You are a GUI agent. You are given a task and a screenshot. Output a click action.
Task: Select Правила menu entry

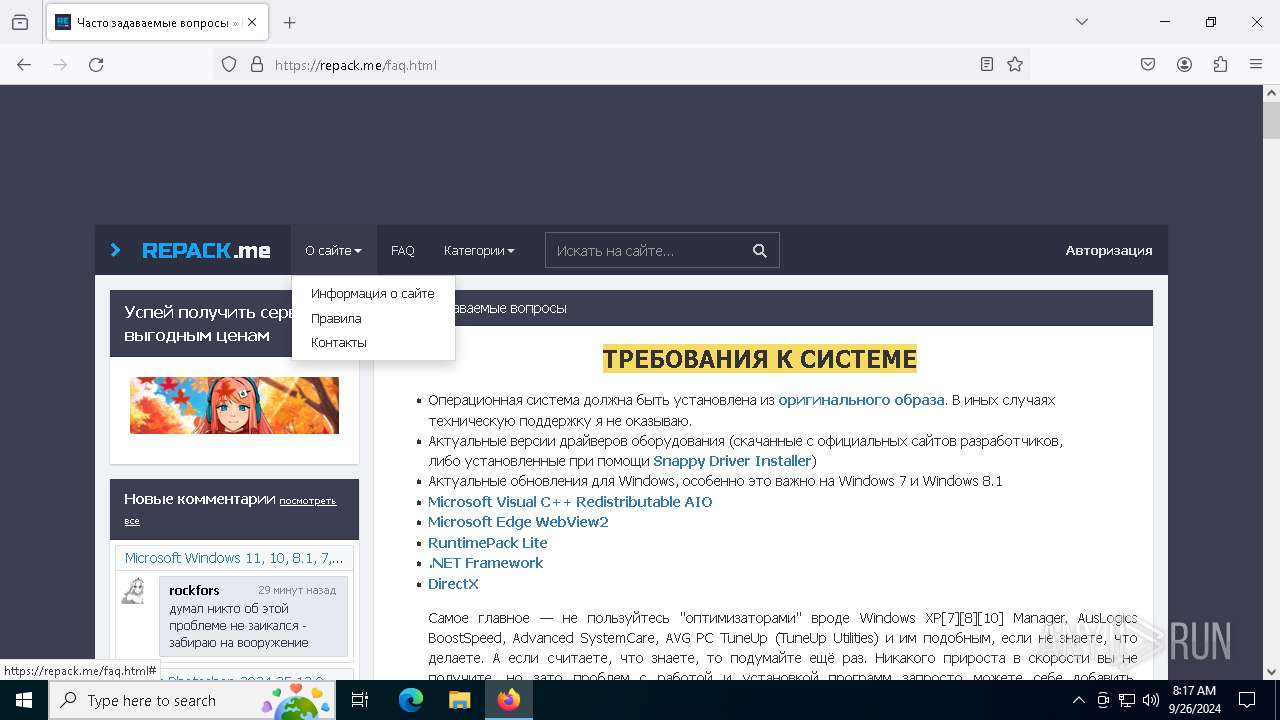click(x=336, y=319)
